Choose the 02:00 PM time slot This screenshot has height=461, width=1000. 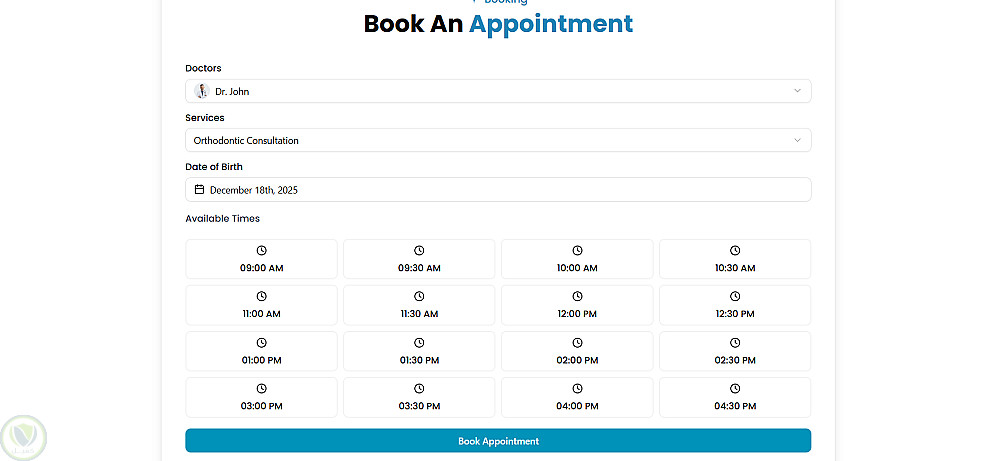(x=577, y=351)
